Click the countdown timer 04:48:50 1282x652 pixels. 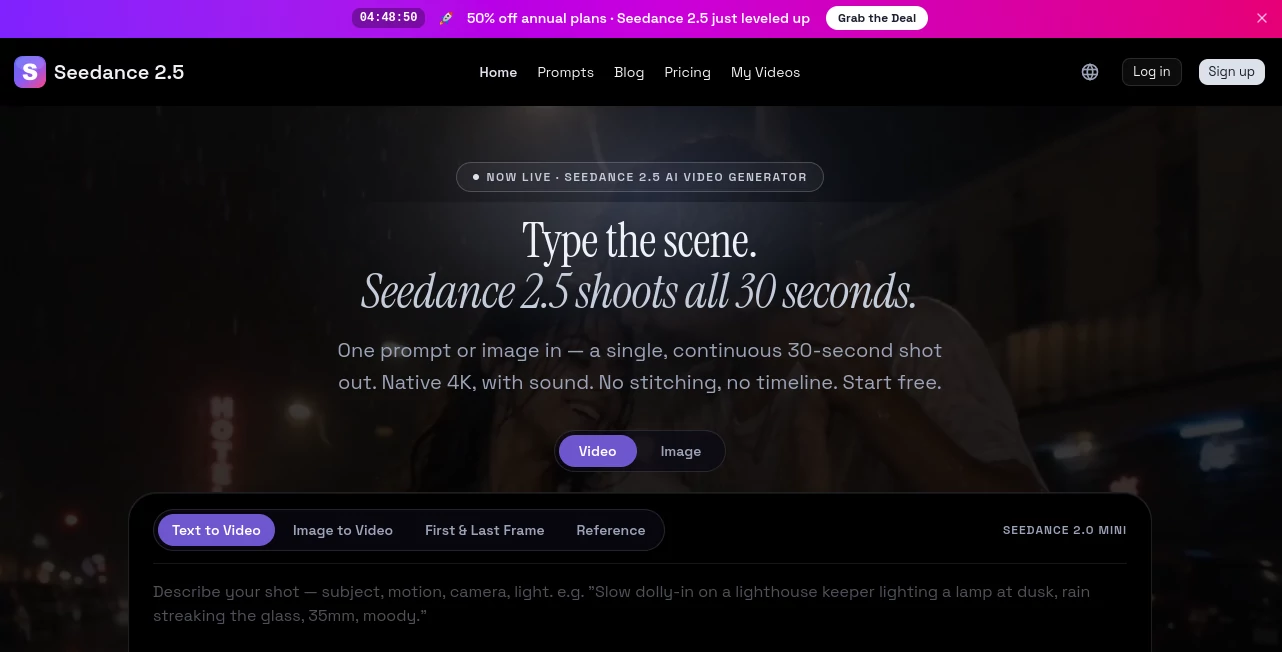pos(388,18)
